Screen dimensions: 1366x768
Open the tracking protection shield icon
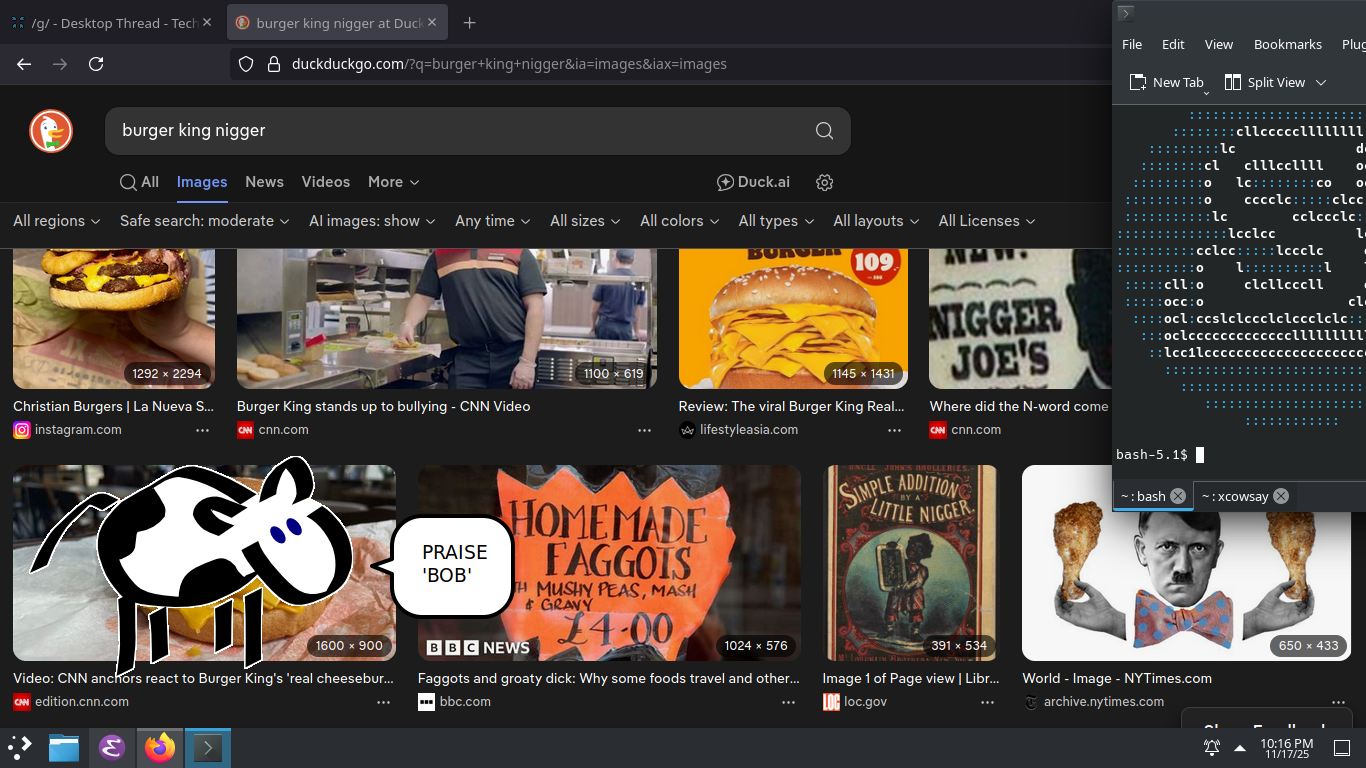pyautogui.click(x=246, y=64)
